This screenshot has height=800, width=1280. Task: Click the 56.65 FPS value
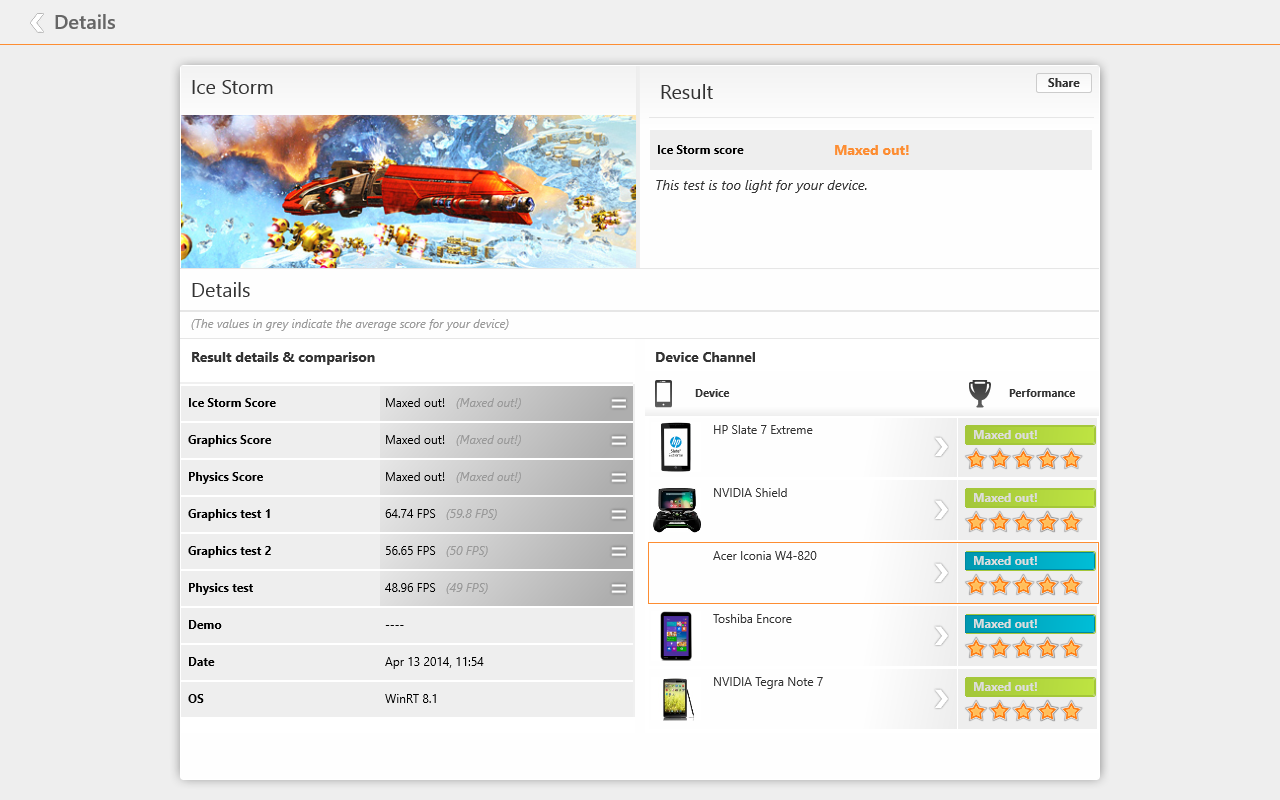tap(410, 551)
